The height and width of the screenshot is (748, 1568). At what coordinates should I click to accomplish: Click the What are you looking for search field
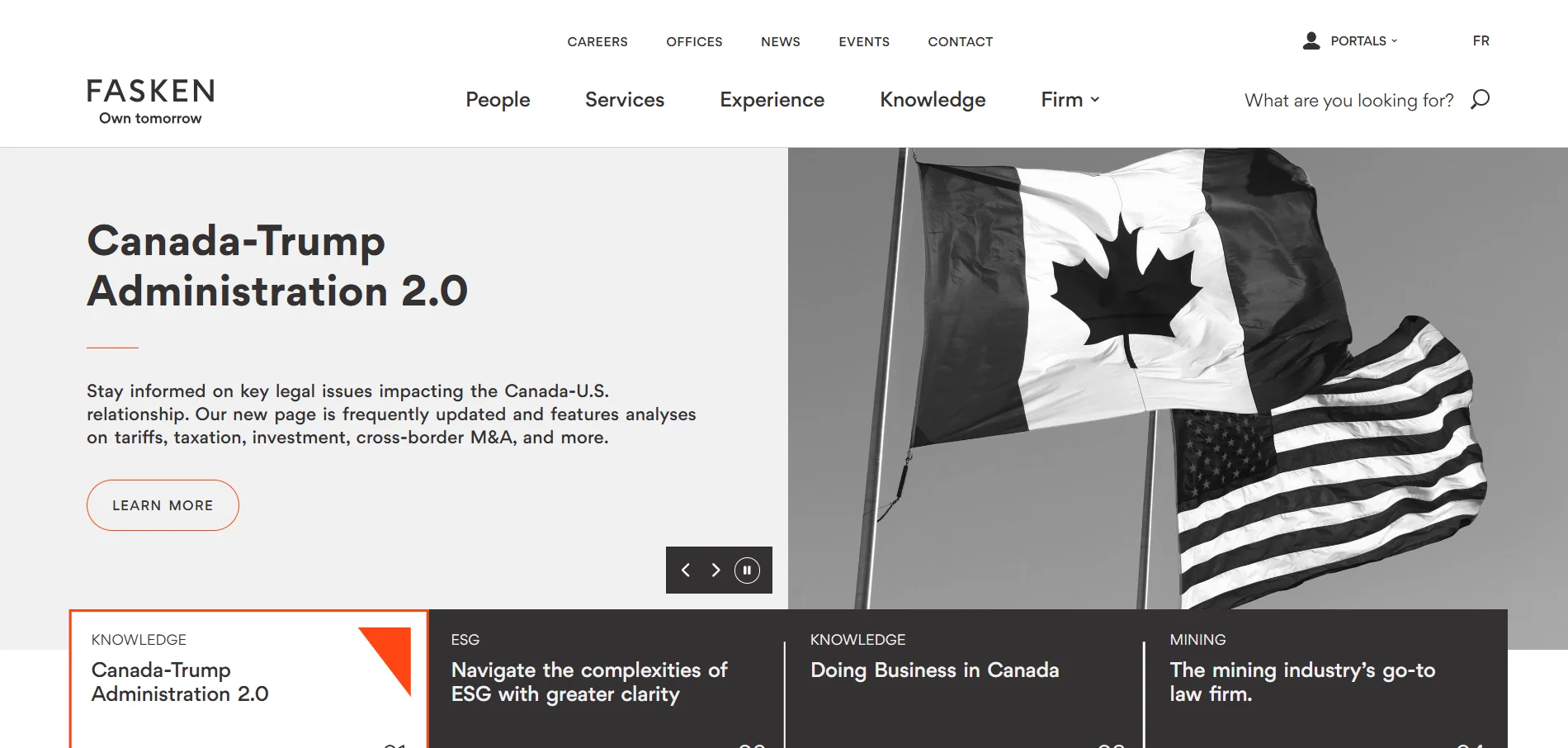(1348, 101)
